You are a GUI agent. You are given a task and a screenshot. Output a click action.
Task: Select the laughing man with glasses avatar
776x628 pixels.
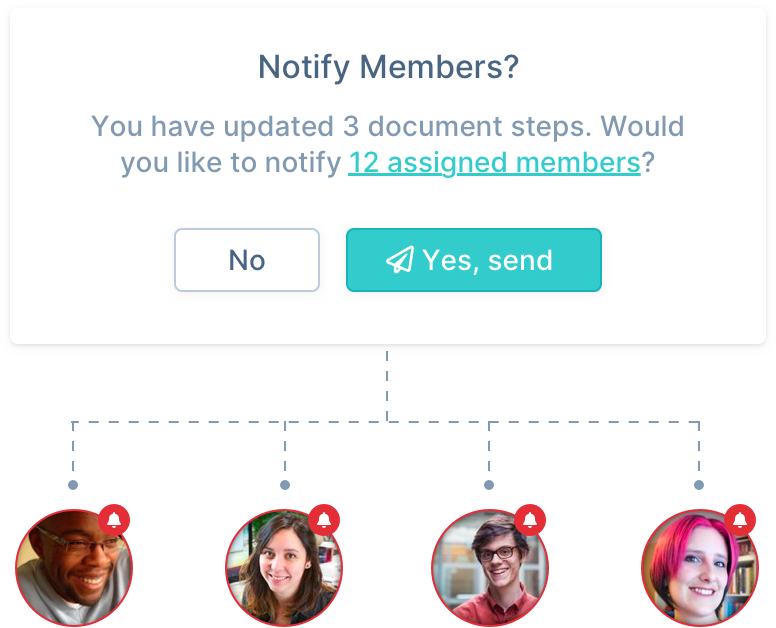[x=73, y=567]
